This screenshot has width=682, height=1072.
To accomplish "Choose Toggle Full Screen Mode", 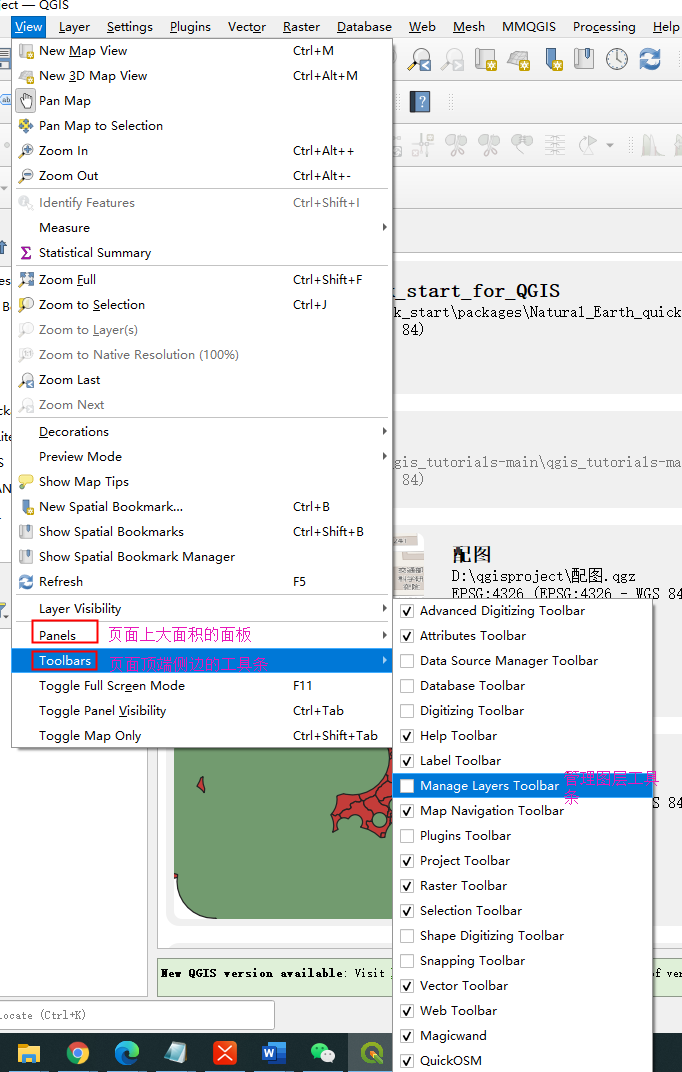I will click(202, 686).
